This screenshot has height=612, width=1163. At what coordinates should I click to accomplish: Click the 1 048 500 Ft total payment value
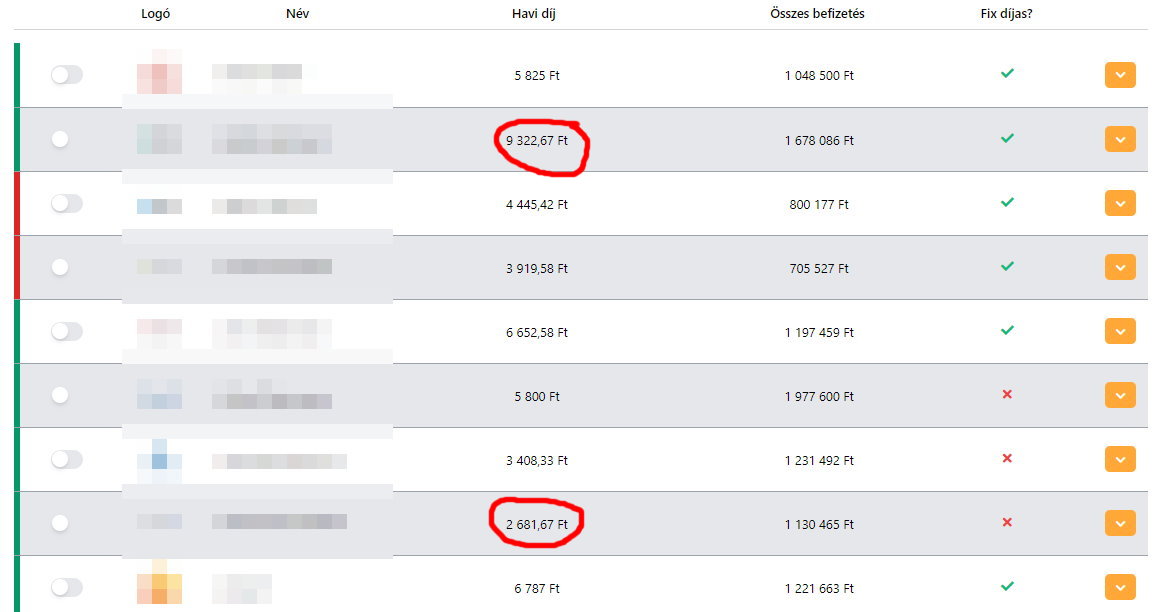pyautogui.click(x=819, y=76)
